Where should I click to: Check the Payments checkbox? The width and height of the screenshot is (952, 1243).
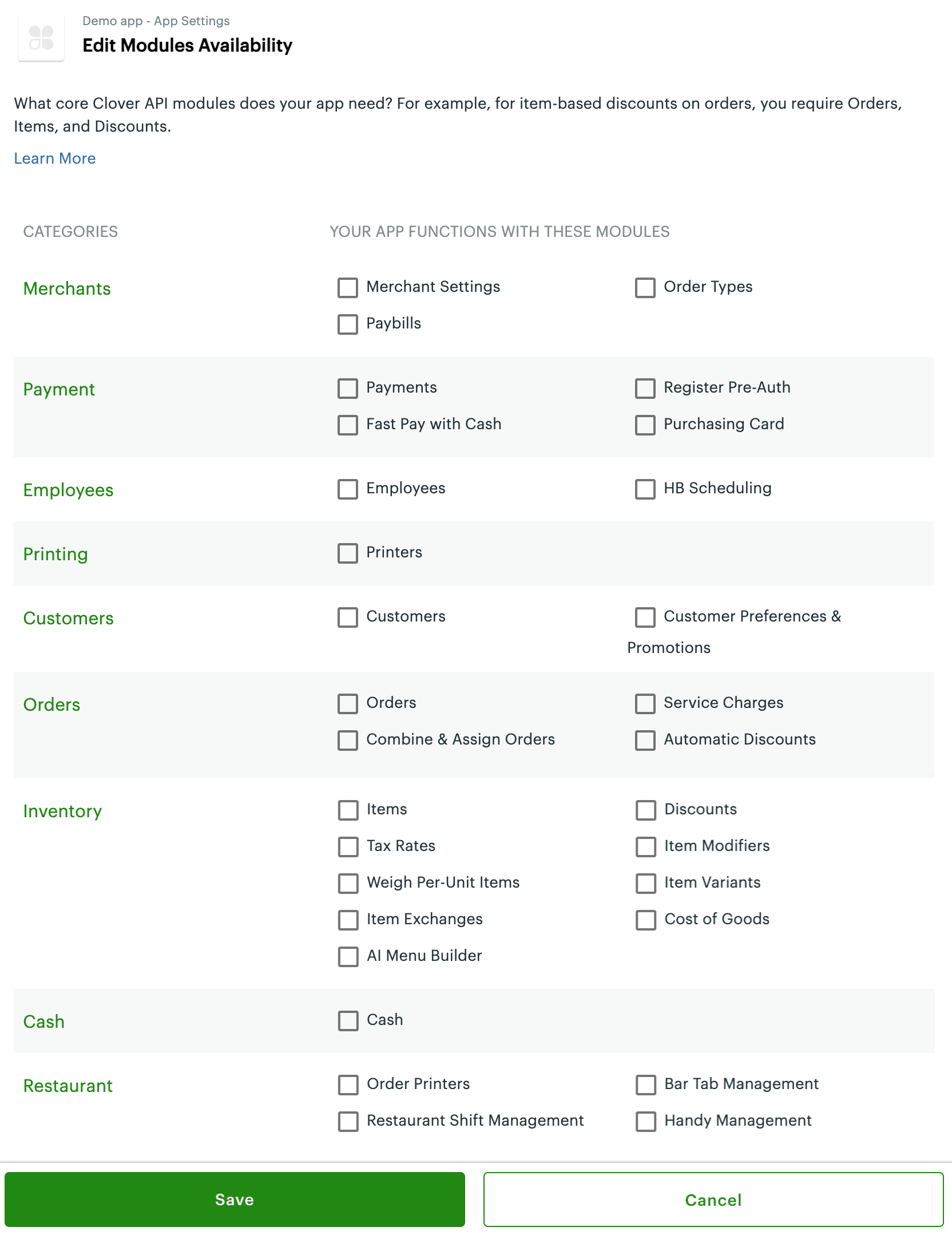tap(348, 389)
